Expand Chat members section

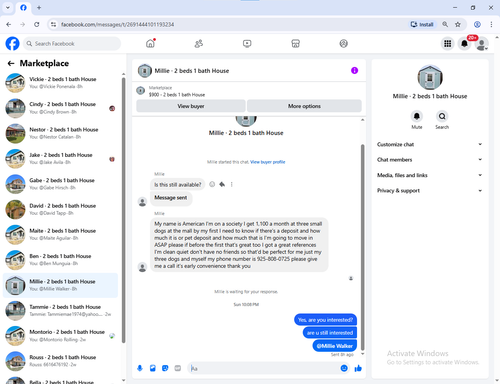pos(430,160)
